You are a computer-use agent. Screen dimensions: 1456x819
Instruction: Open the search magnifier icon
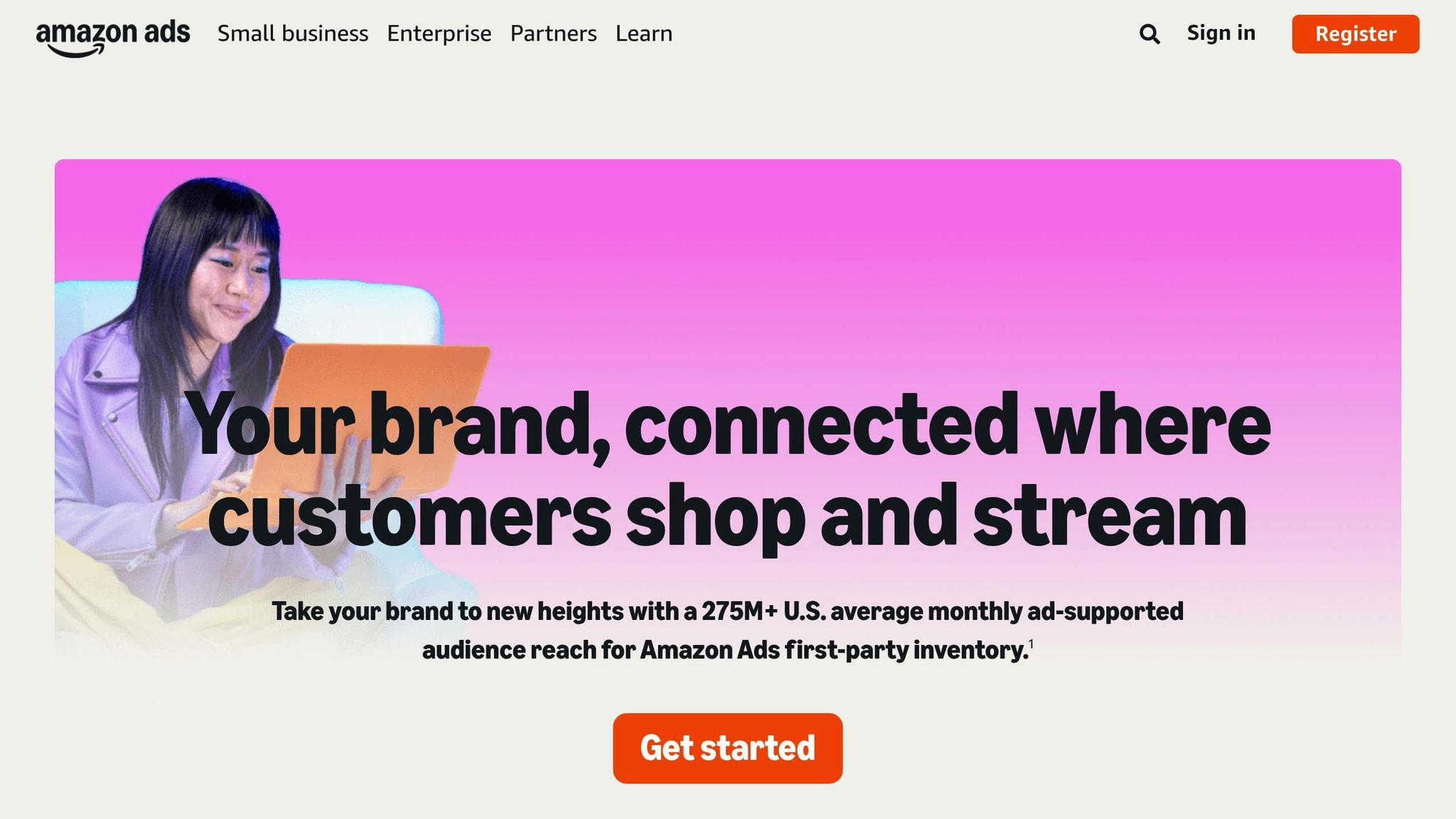pos(1149,33)
